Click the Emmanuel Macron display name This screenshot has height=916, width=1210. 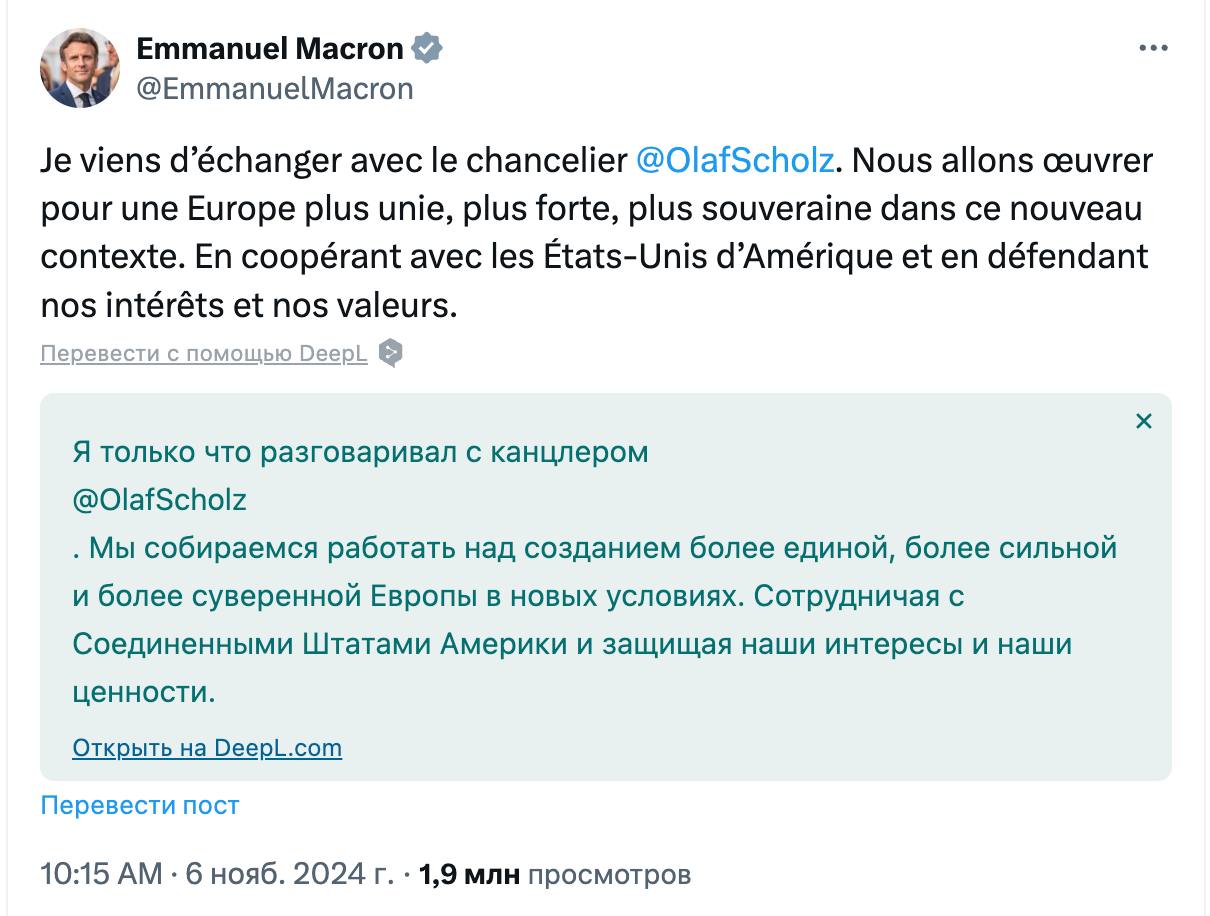(270, 48)
